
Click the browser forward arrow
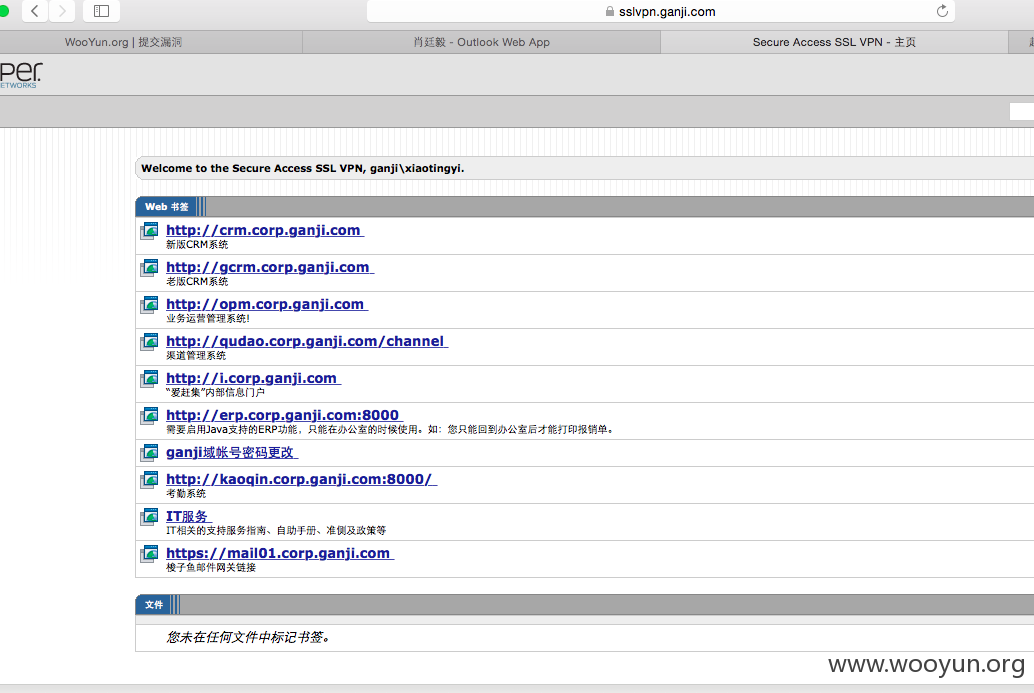[x=62, y=11]
